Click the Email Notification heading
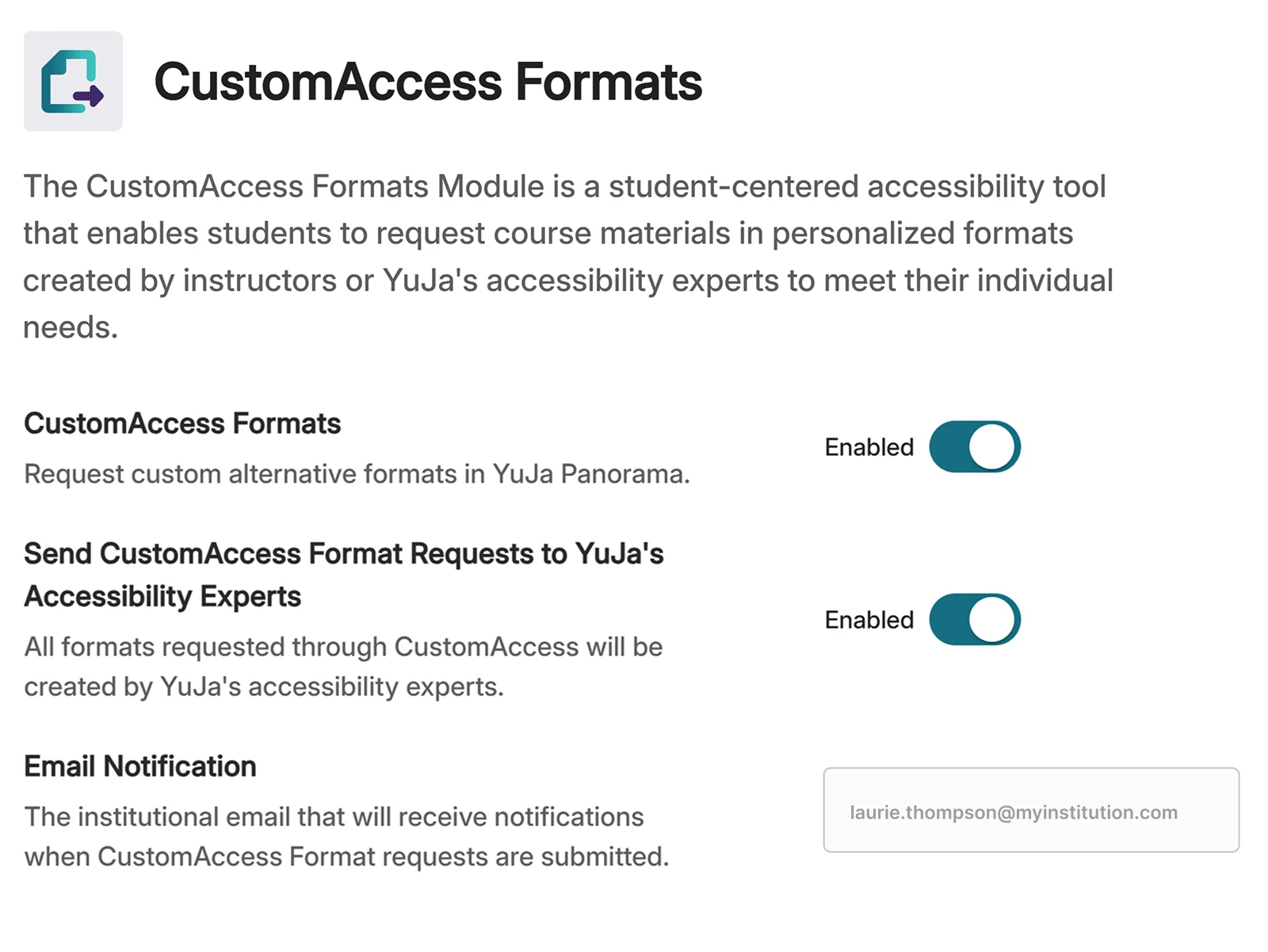Screen dimensions: 1268x952 140,767
